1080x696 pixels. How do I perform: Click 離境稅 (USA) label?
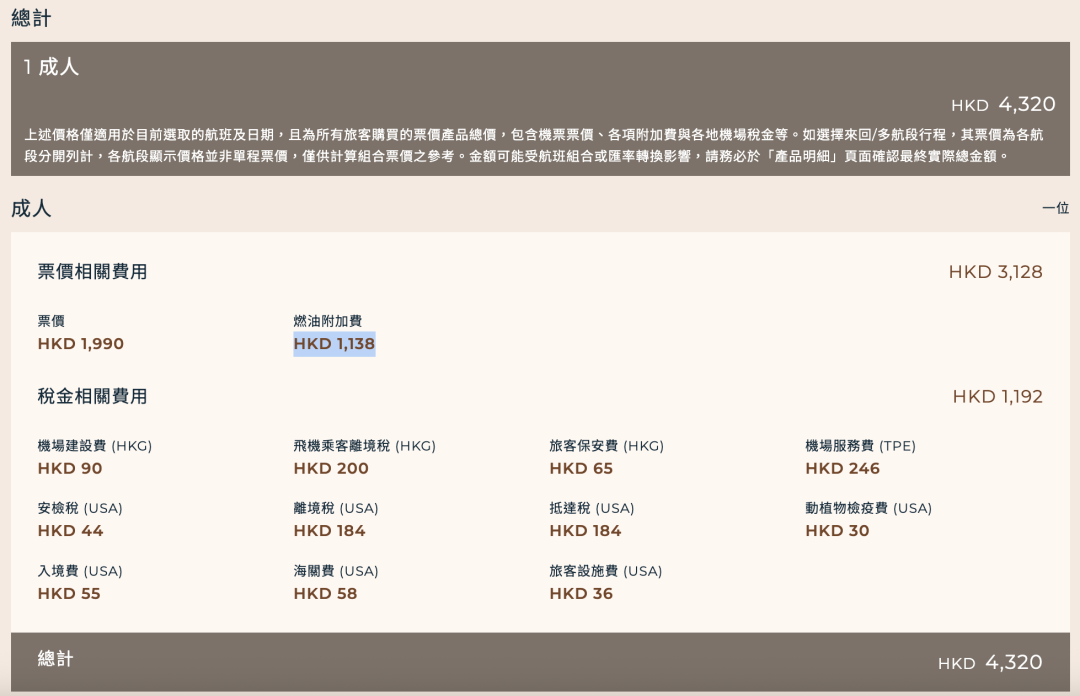(x=336, y=508)
